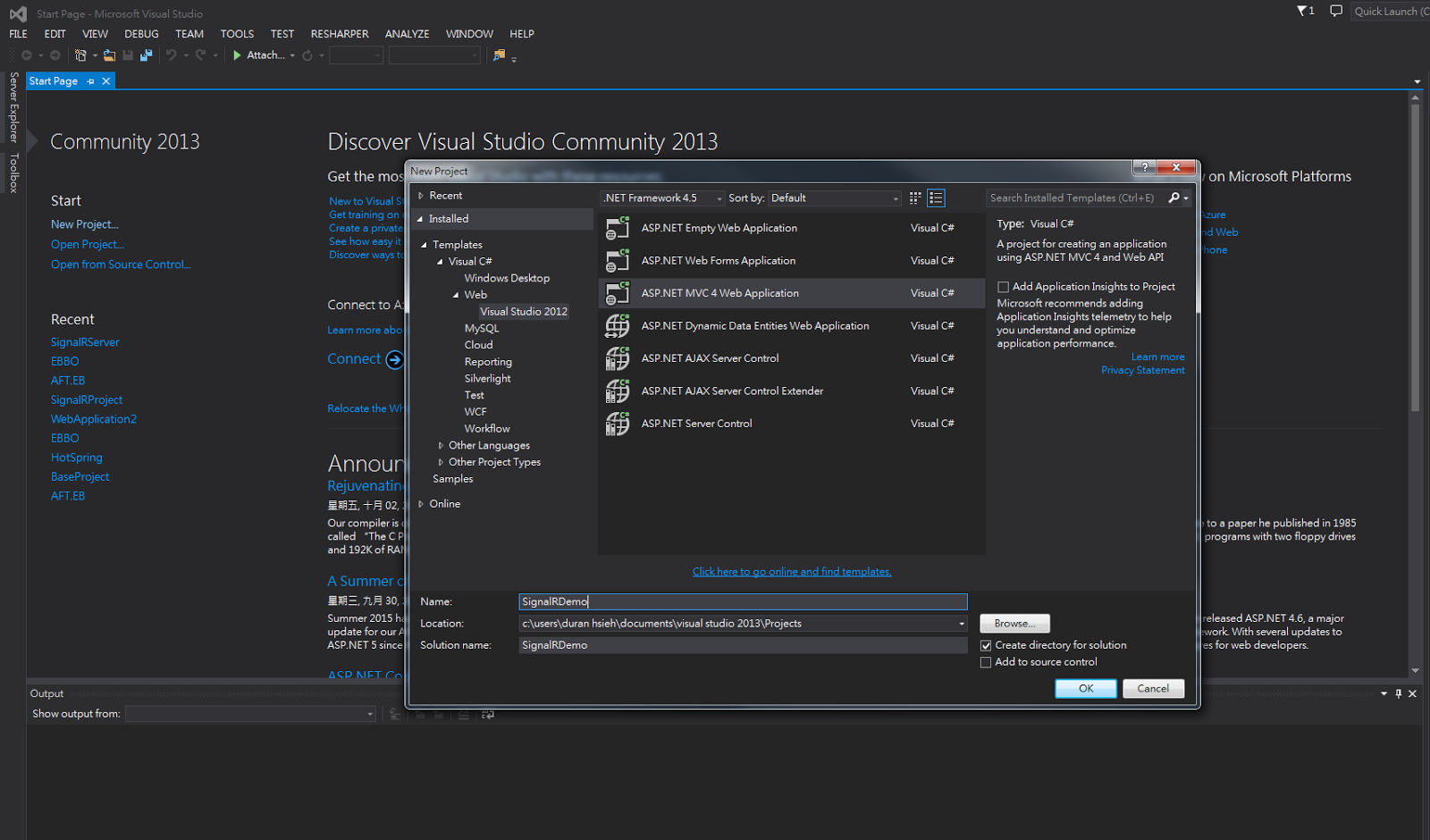Check Add to source control
The image size is (1430, 840).
[x=986, y=662]
